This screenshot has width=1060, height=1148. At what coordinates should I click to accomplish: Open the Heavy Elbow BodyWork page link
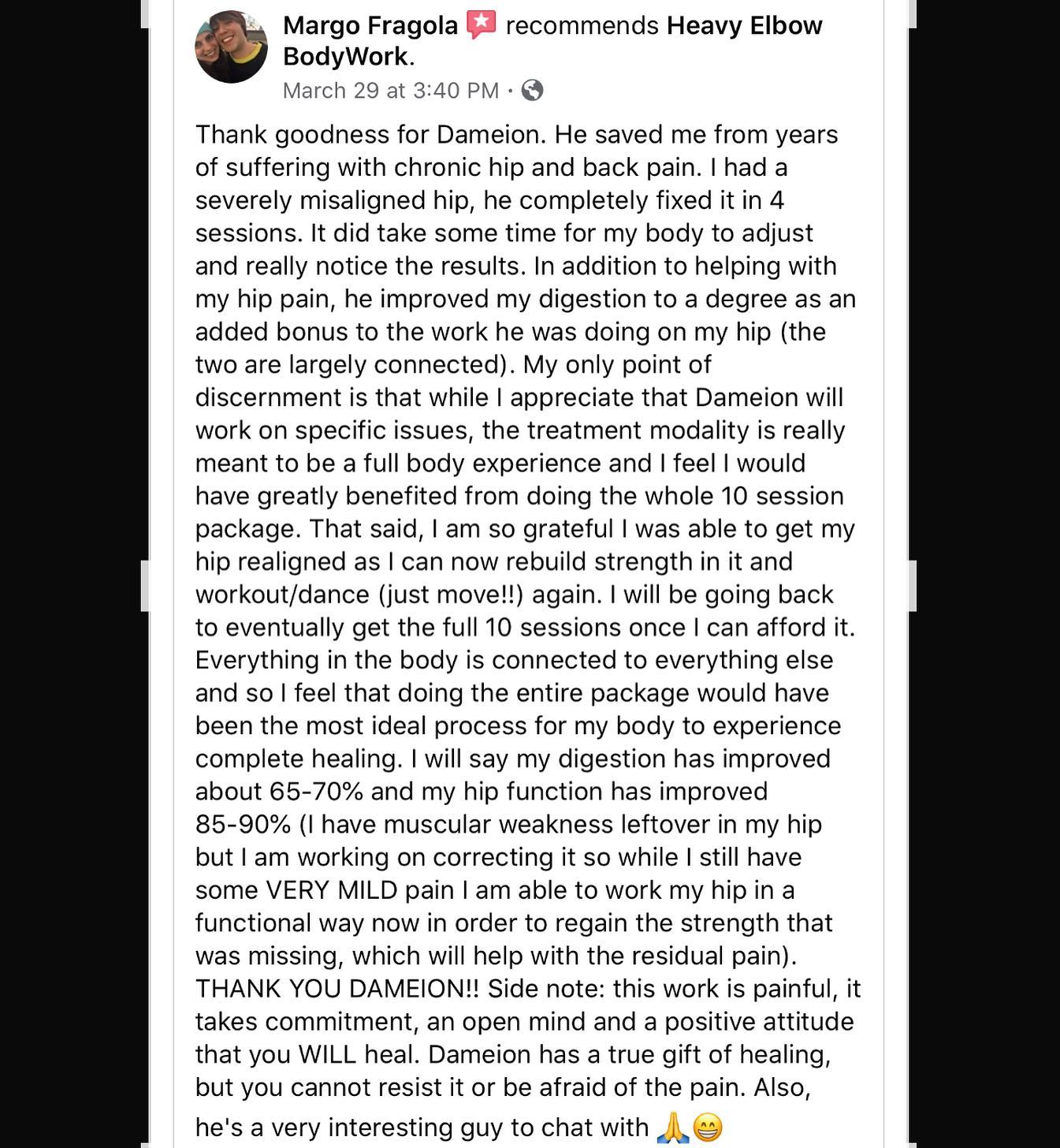pyautogui.click(x=552, y=40)
